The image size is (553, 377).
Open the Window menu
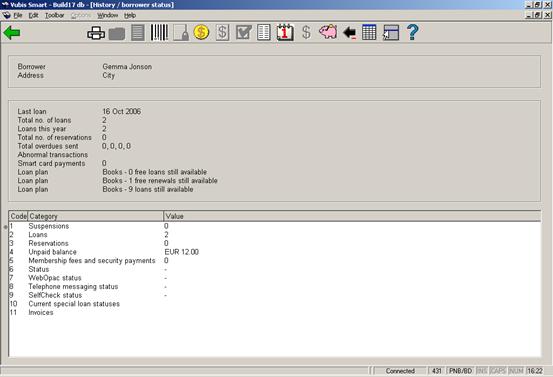coord(108,16)
